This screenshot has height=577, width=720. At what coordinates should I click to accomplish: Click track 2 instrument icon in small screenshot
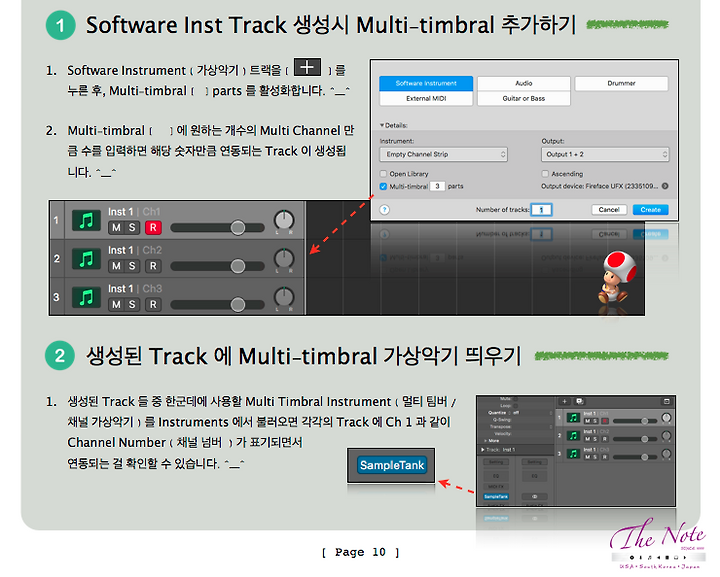click(x=573, y=436)
